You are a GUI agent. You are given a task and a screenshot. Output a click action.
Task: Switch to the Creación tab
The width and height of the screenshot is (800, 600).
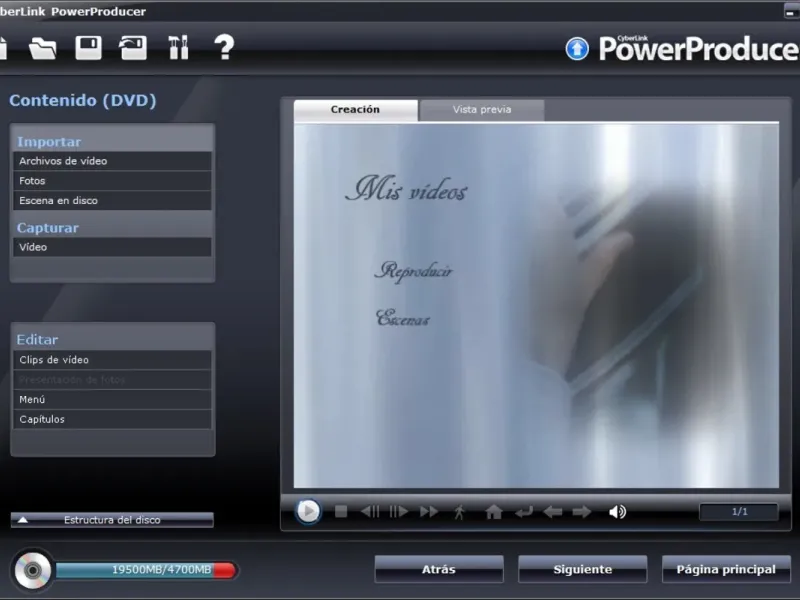356,110
